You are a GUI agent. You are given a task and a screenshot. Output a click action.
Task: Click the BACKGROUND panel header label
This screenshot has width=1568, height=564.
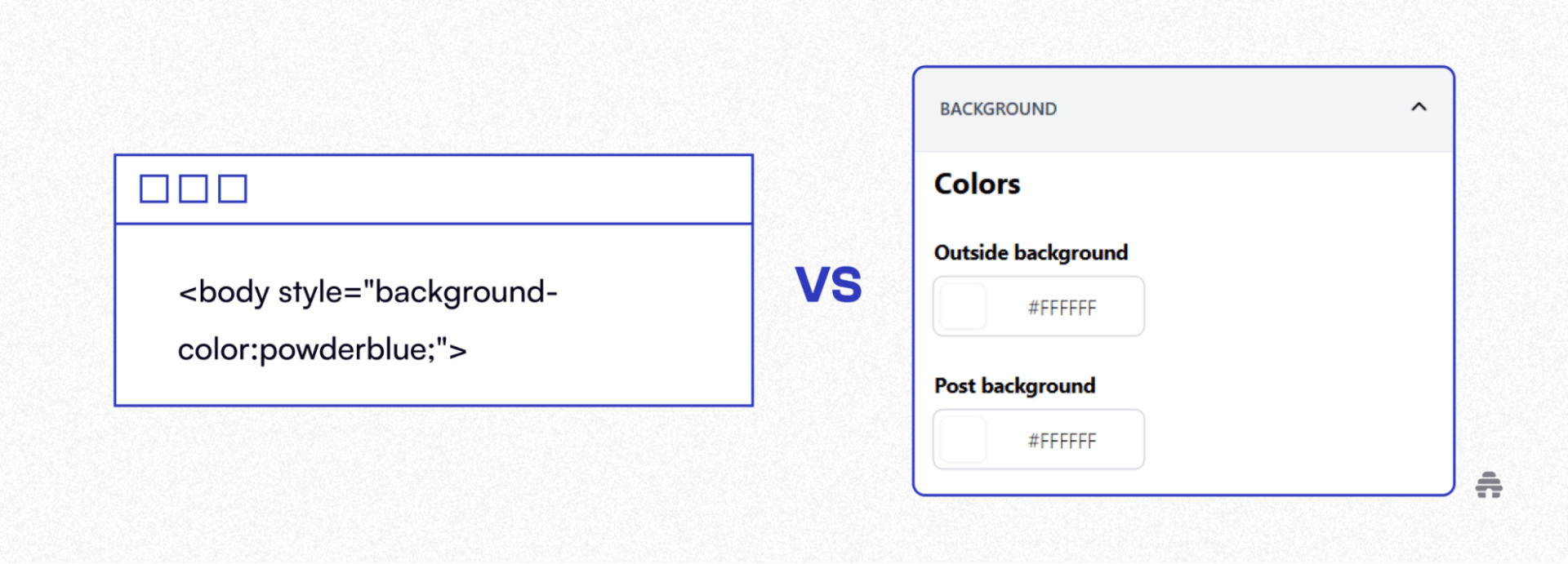click(x=998, y=108)
